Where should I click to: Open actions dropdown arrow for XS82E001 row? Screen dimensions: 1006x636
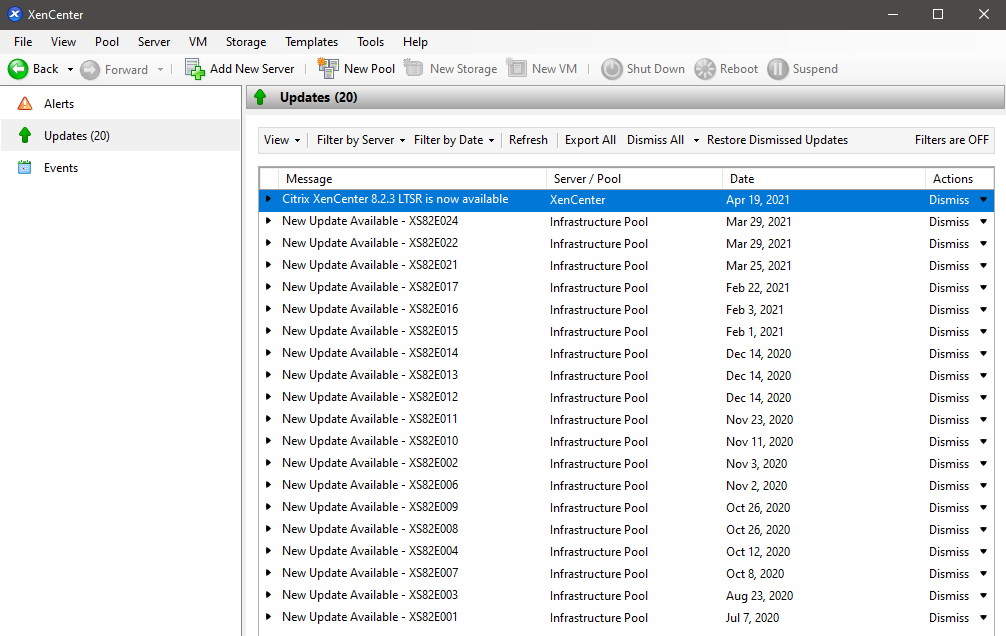coord(983,617)
